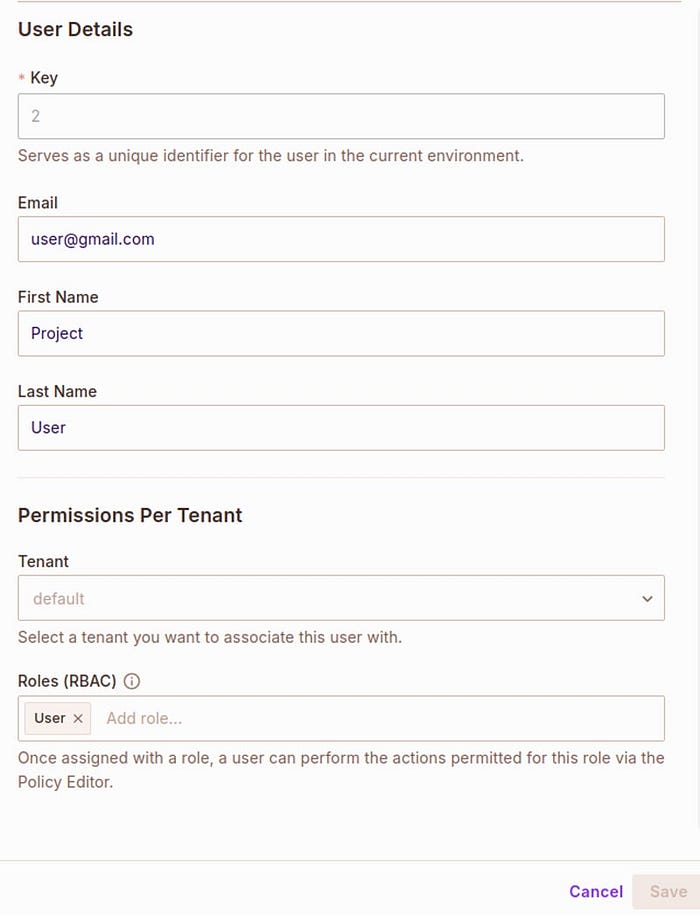The height and width of the screenshot is (921, 700).
Task: Select the First Name input field
Action: (x=341, y=333)
